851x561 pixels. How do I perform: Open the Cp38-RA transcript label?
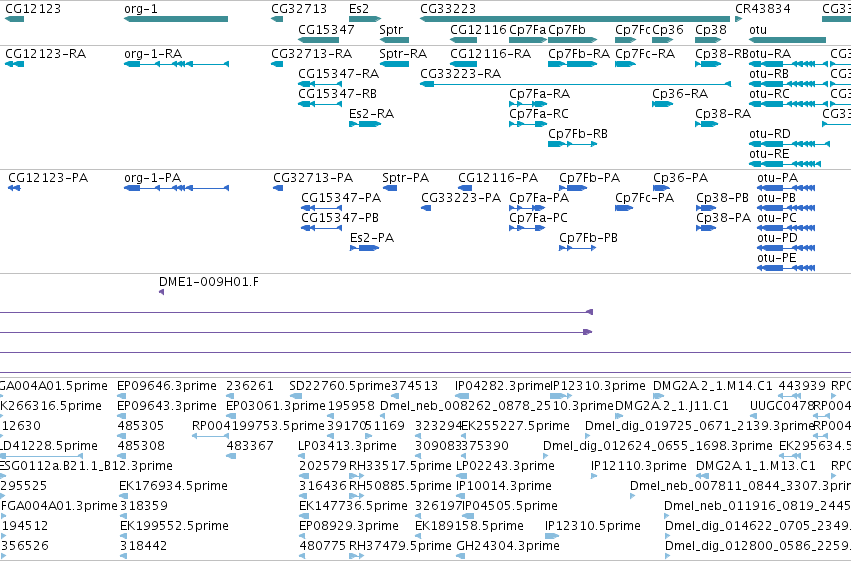[x=723, y=114]
